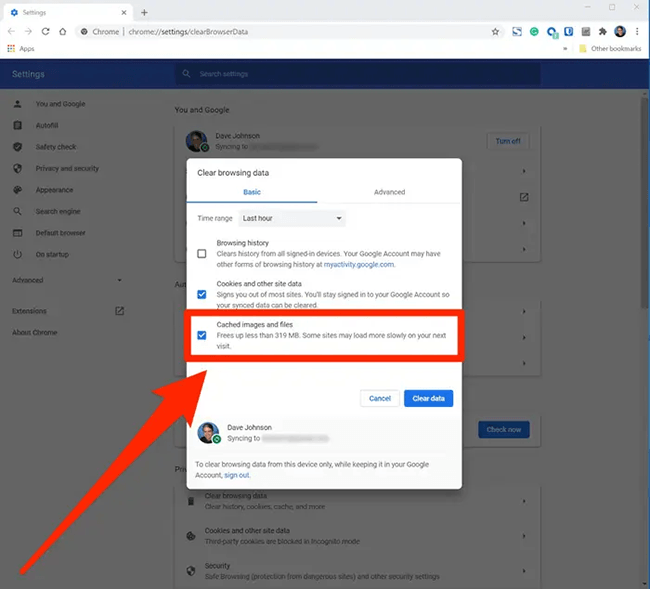650x589 pixels.
Task: Open the Extensions puzzle piece icon
Action: [602, 32]
